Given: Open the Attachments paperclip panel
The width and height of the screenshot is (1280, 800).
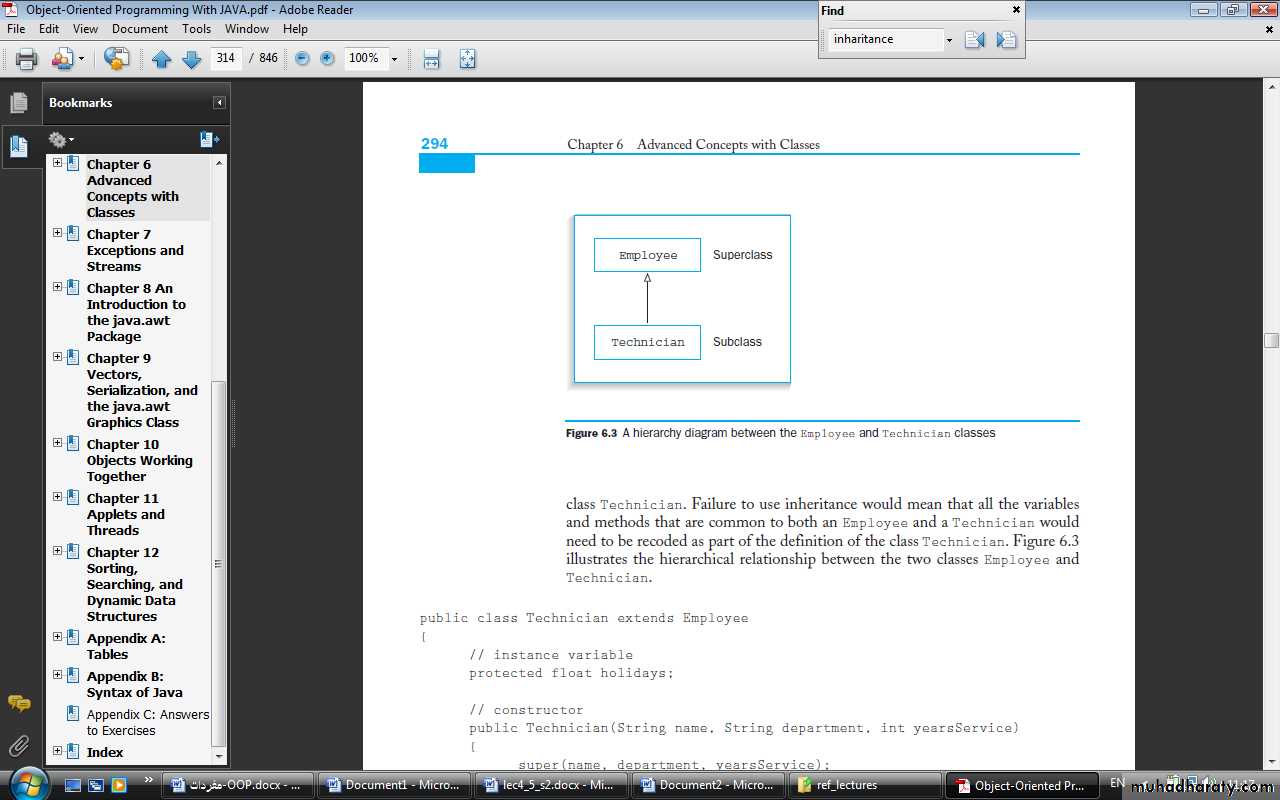Looking at the screenshot, I should point(19,745).
